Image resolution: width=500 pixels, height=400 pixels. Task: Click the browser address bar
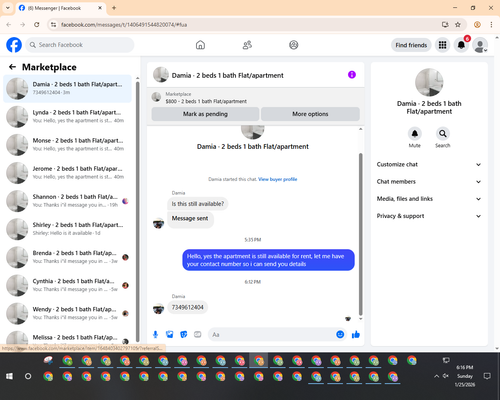247,25
